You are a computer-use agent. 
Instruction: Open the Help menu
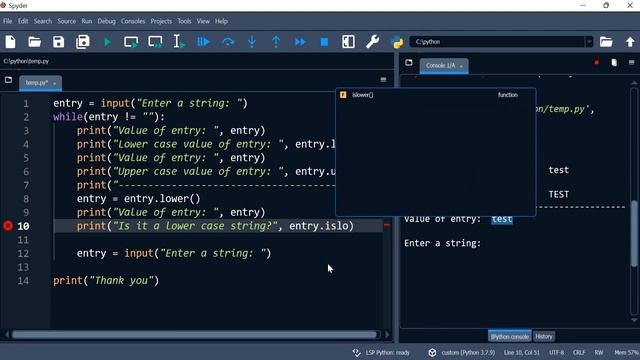click(221, 21)
